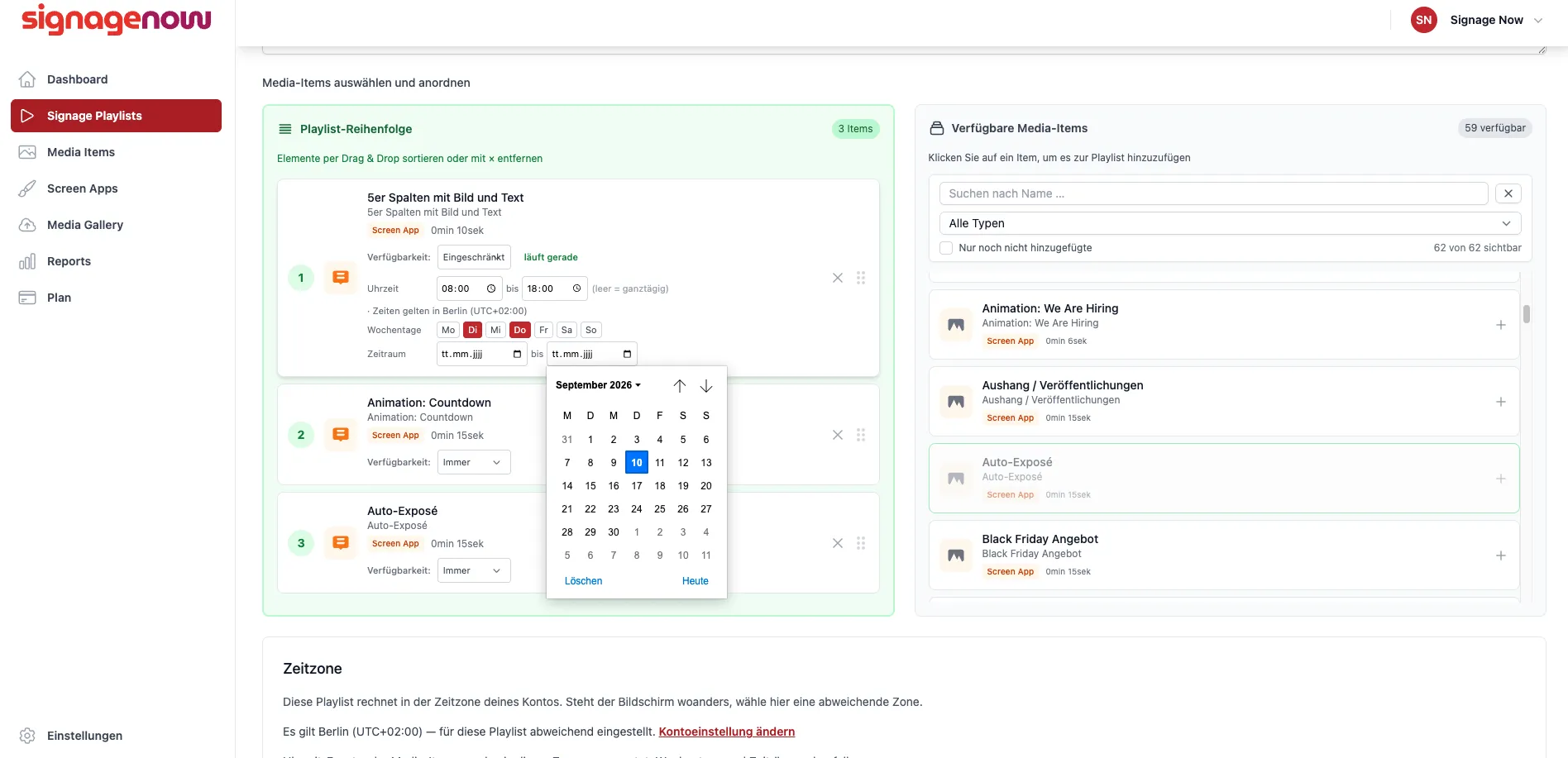Toggle the 'Nur noch nicht hinzugefügte' checkbox
The height and width of the screenshot is (758, 1568).
946,248
